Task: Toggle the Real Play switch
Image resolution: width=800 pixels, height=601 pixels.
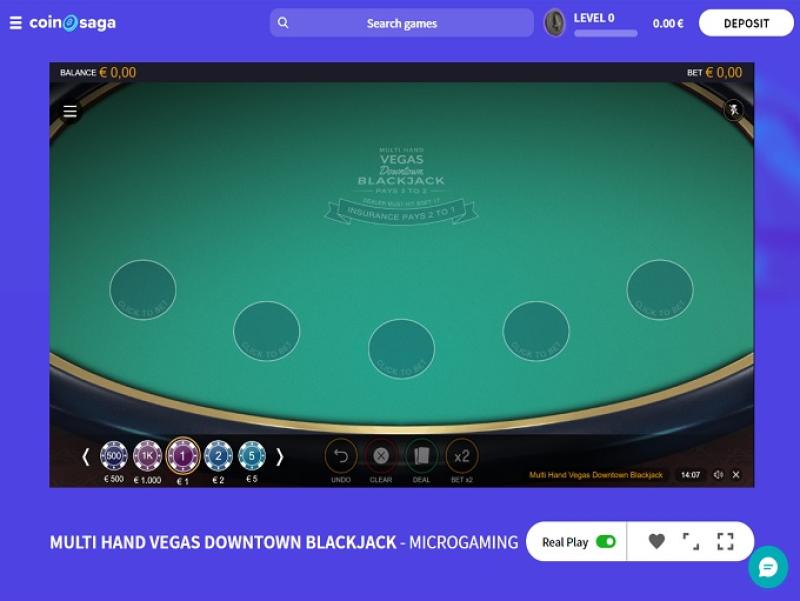Action: pos(606,541)
